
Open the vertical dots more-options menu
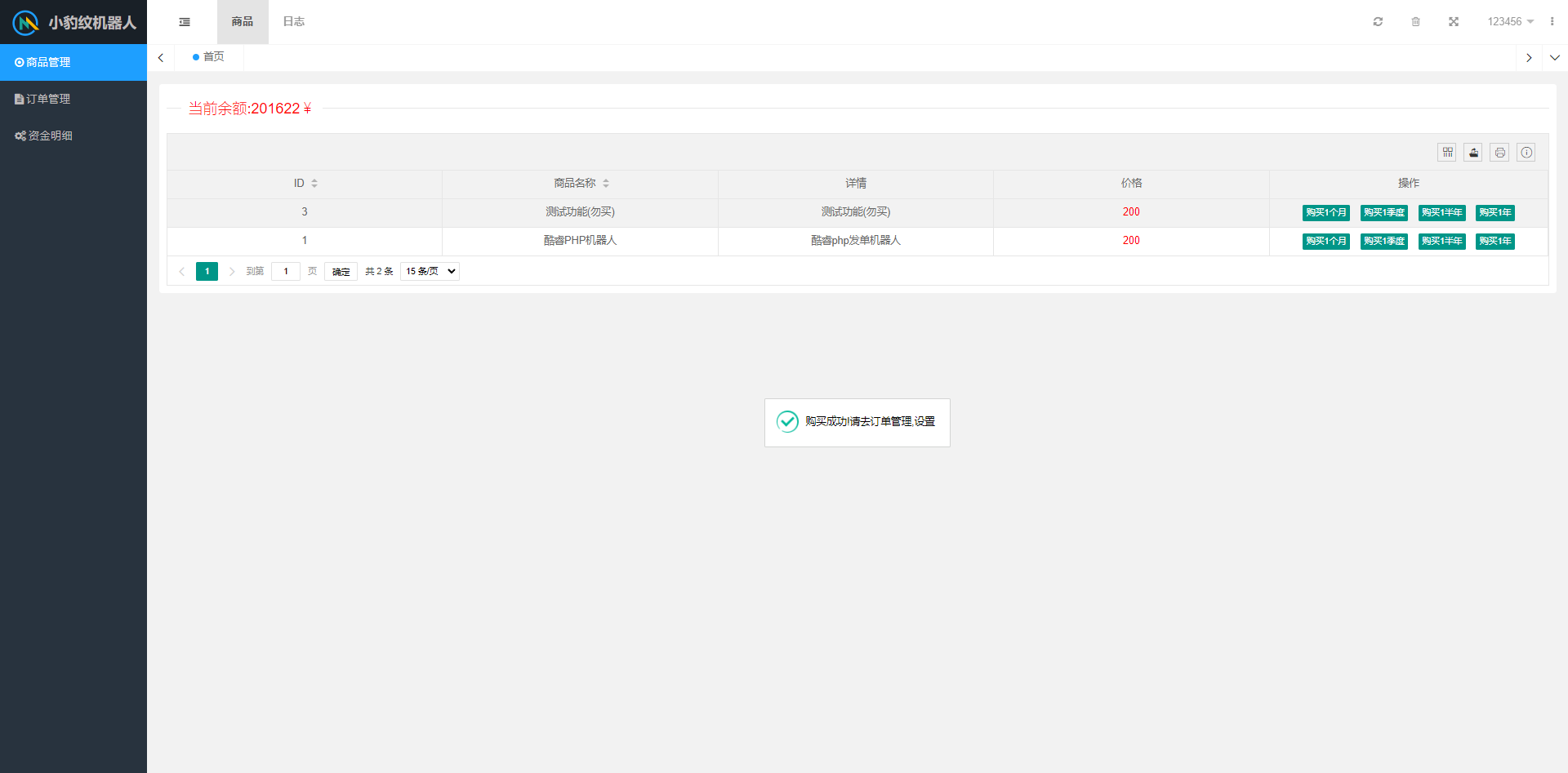coord(1552,22)
